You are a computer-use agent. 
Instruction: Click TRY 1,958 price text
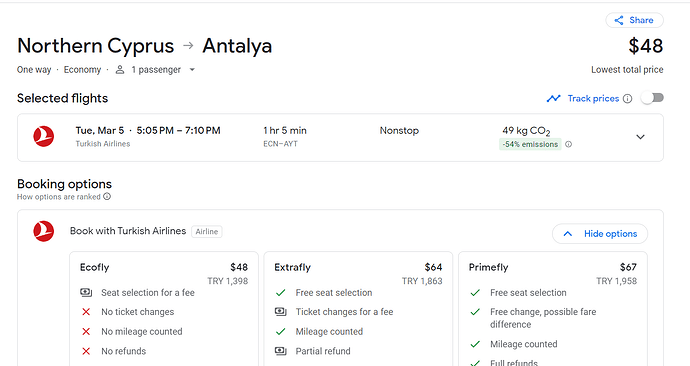tap(617, 281)
